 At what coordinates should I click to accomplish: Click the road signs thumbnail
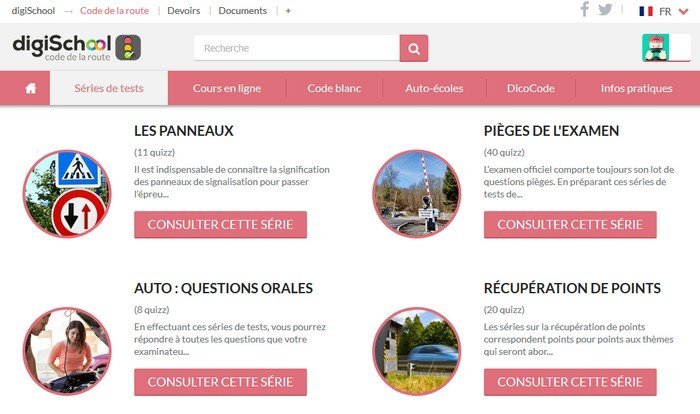click(67, 193)
